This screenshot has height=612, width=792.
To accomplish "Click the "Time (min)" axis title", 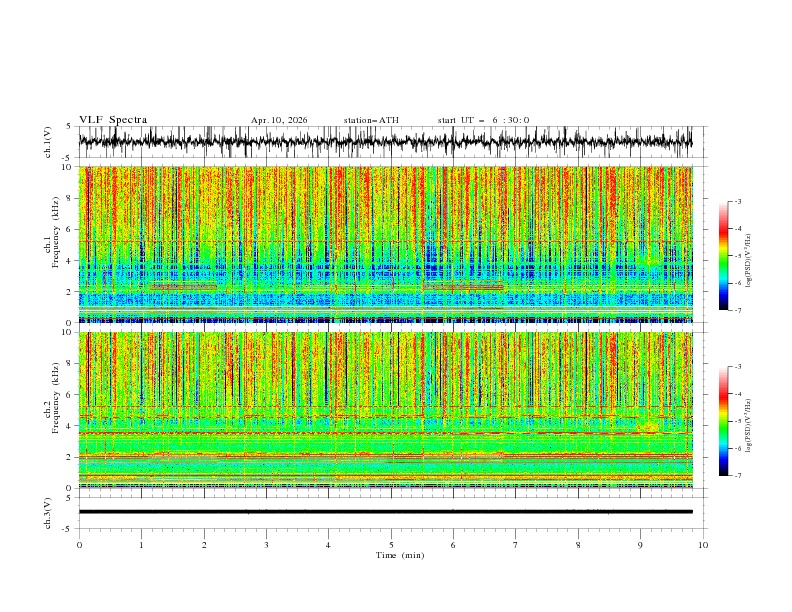I will point(400,555).
